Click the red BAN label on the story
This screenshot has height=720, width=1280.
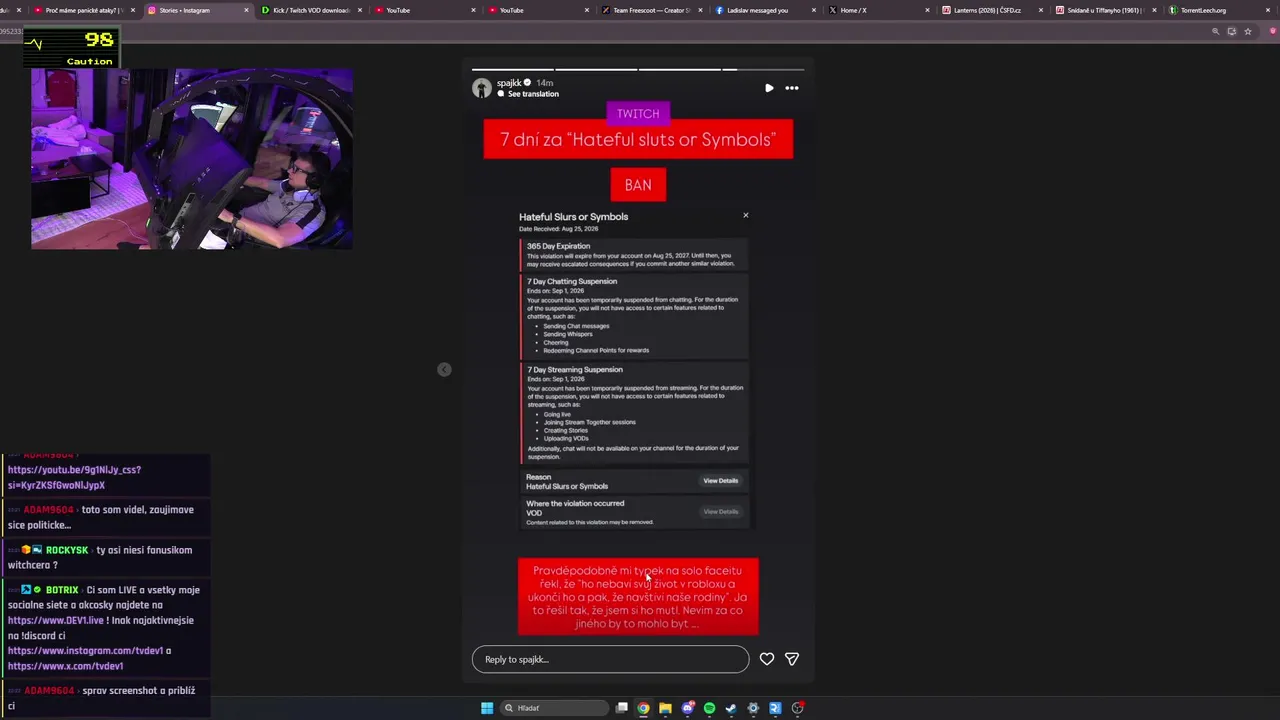click(638, 185)
